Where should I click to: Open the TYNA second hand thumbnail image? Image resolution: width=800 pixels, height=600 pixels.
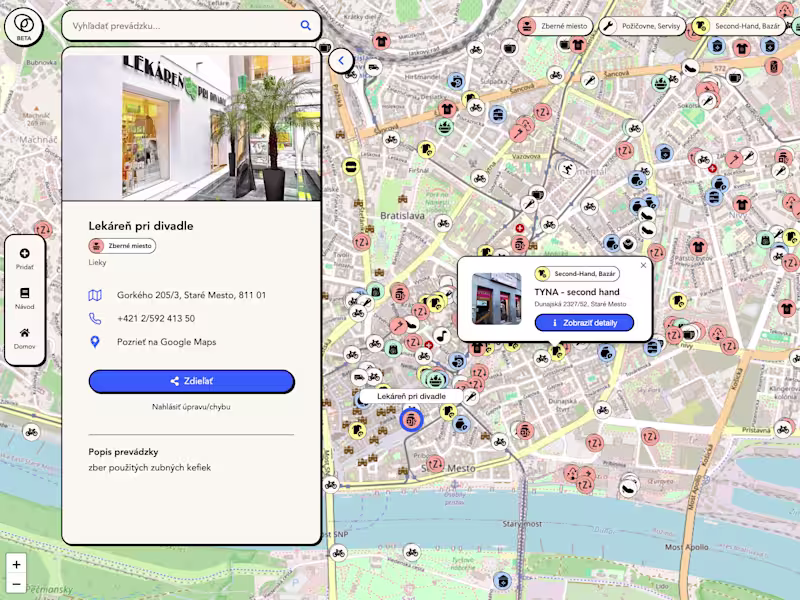pos(496,298)
